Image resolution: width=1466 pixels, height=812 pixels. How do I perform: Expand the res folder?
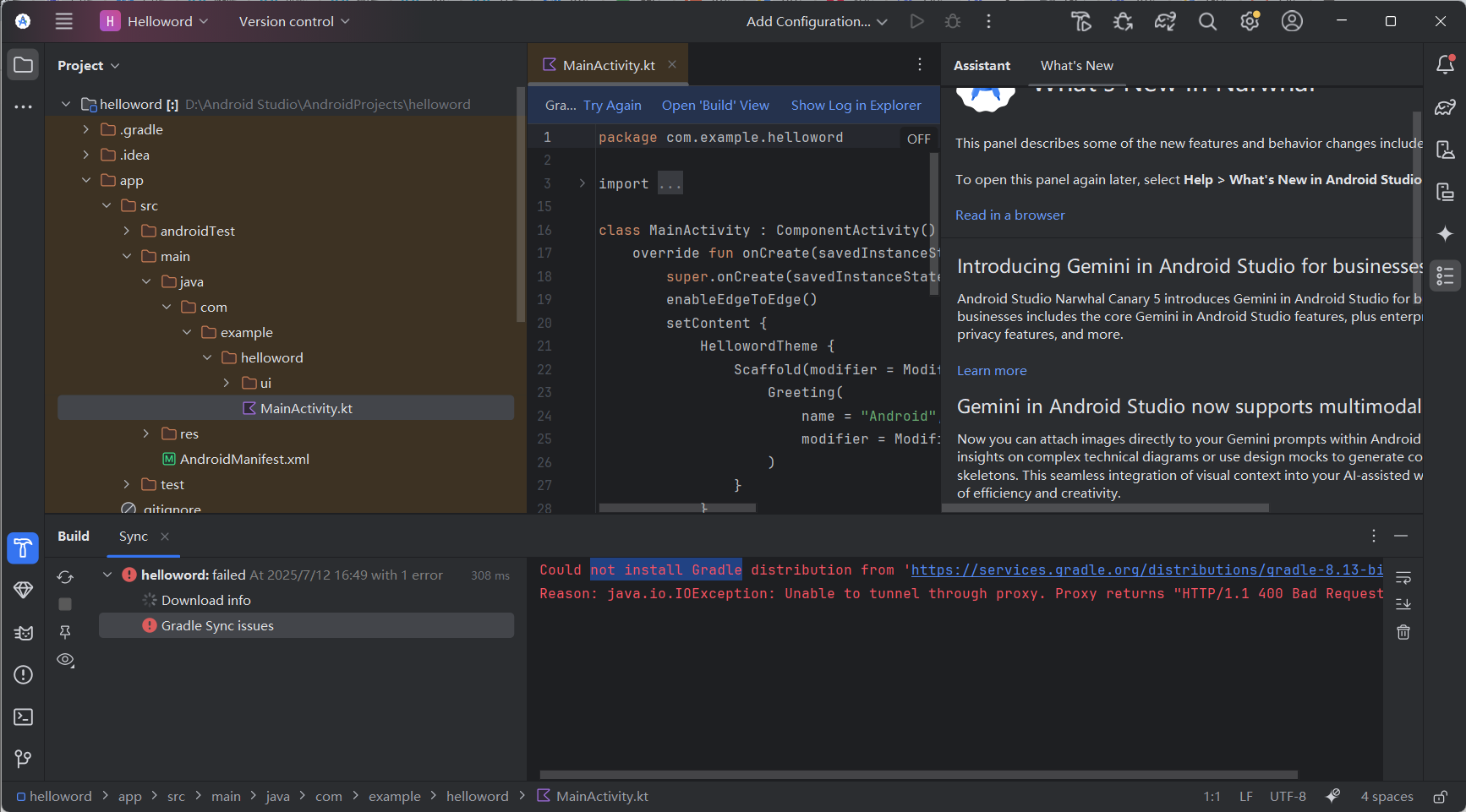click(x=146, y=433)
